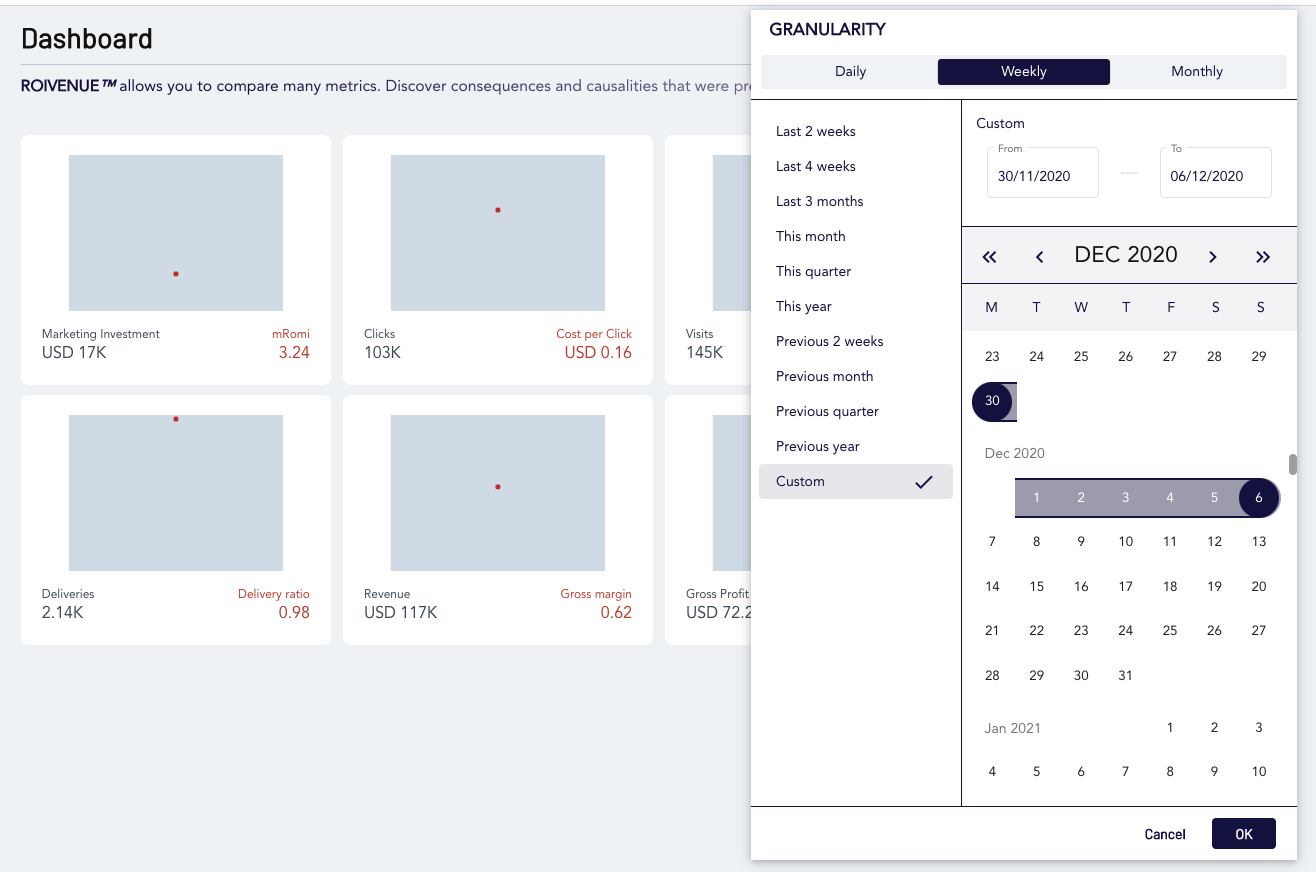Jump forward one year with double-right arrows
The width and height of the screenshot is (1316, 872).
point(1262,257)
